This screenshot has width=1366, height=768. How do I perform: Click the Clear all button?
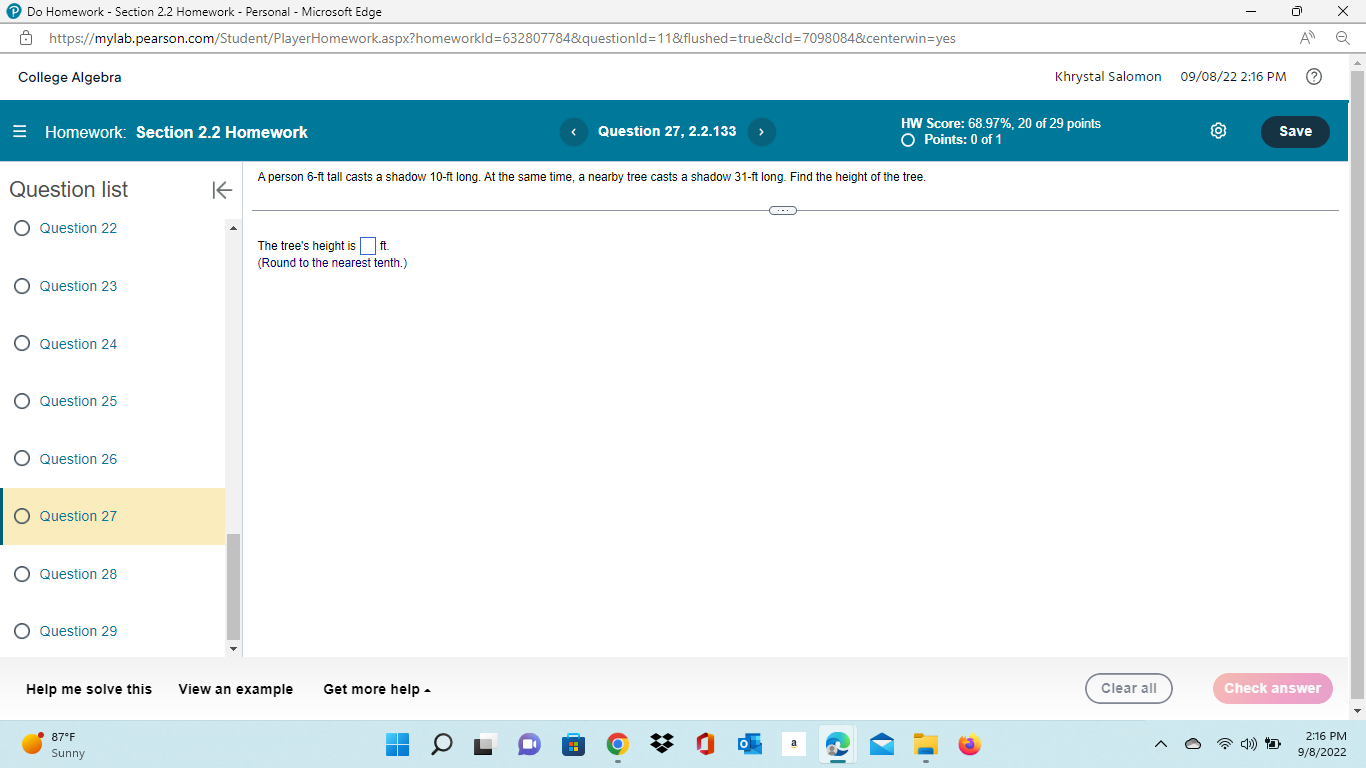point(1129,688)
